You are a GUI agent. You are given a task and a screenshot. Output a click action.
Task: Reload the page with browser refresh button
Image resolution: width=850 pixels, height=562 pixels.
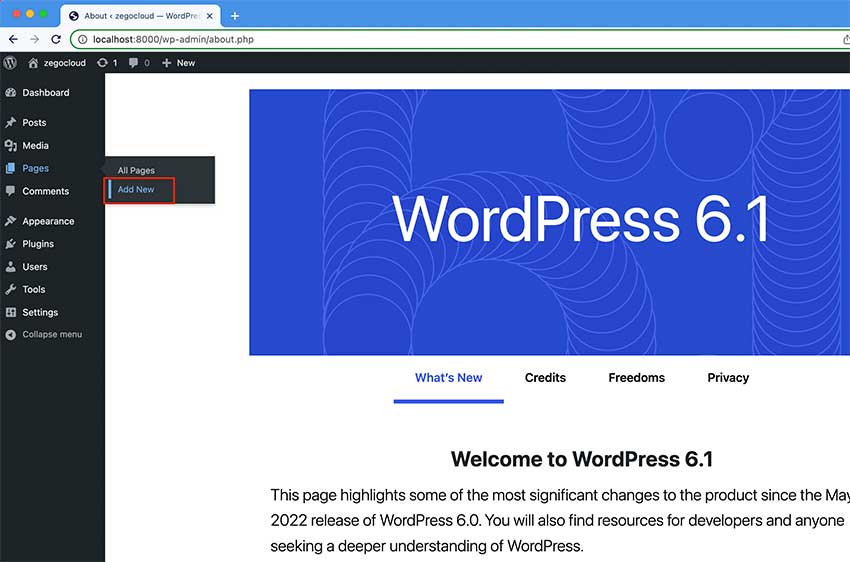56,39
